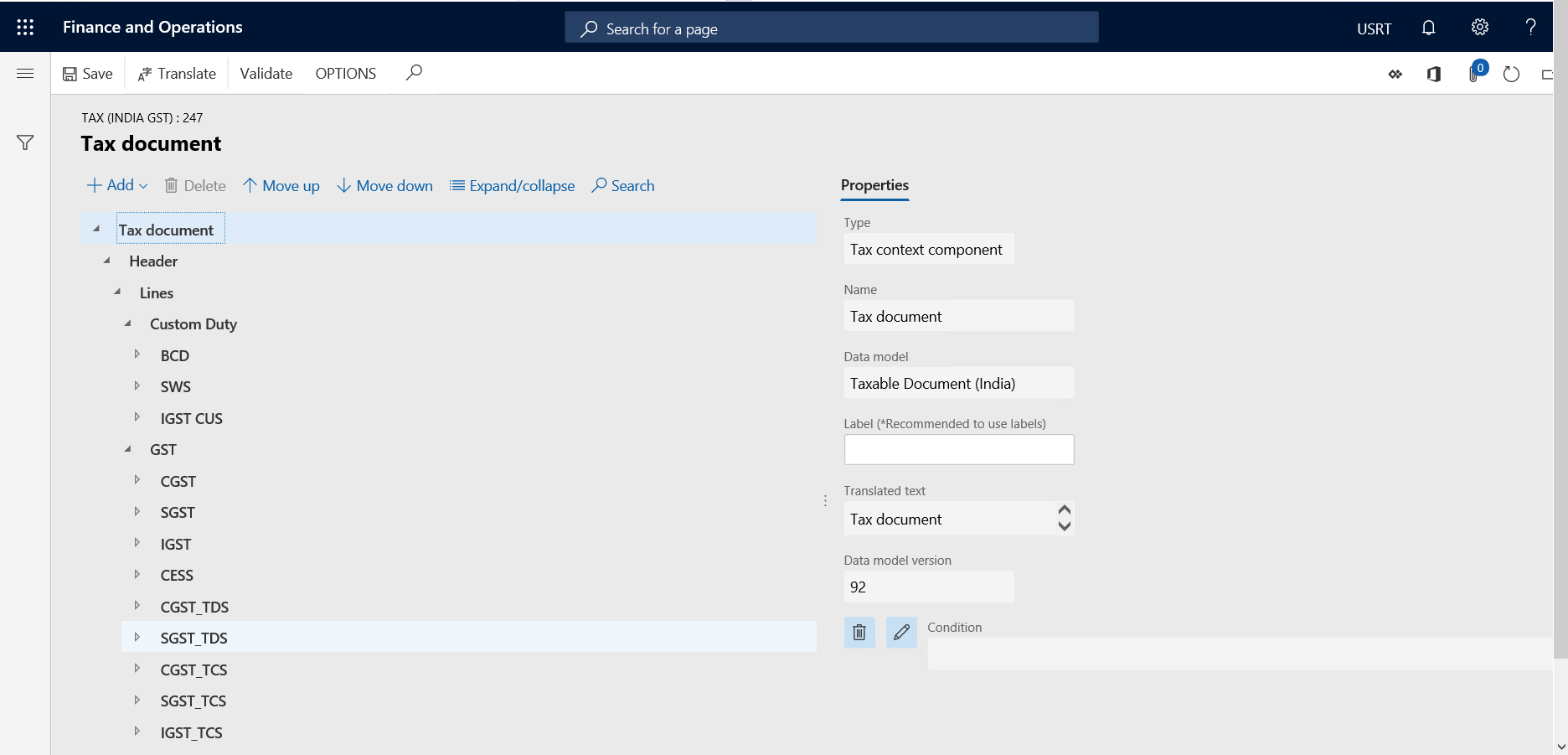Expand the CGST node
Viewport: 1568px width, 755px height.
[x=137, y=480]
